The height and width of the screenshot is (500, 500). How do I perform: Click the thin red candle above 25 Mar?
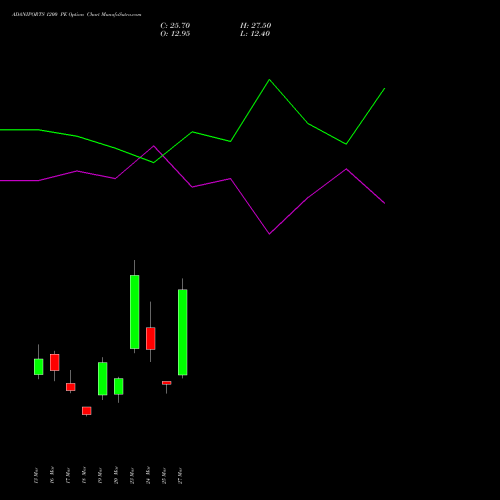click(x=167, y=383)
